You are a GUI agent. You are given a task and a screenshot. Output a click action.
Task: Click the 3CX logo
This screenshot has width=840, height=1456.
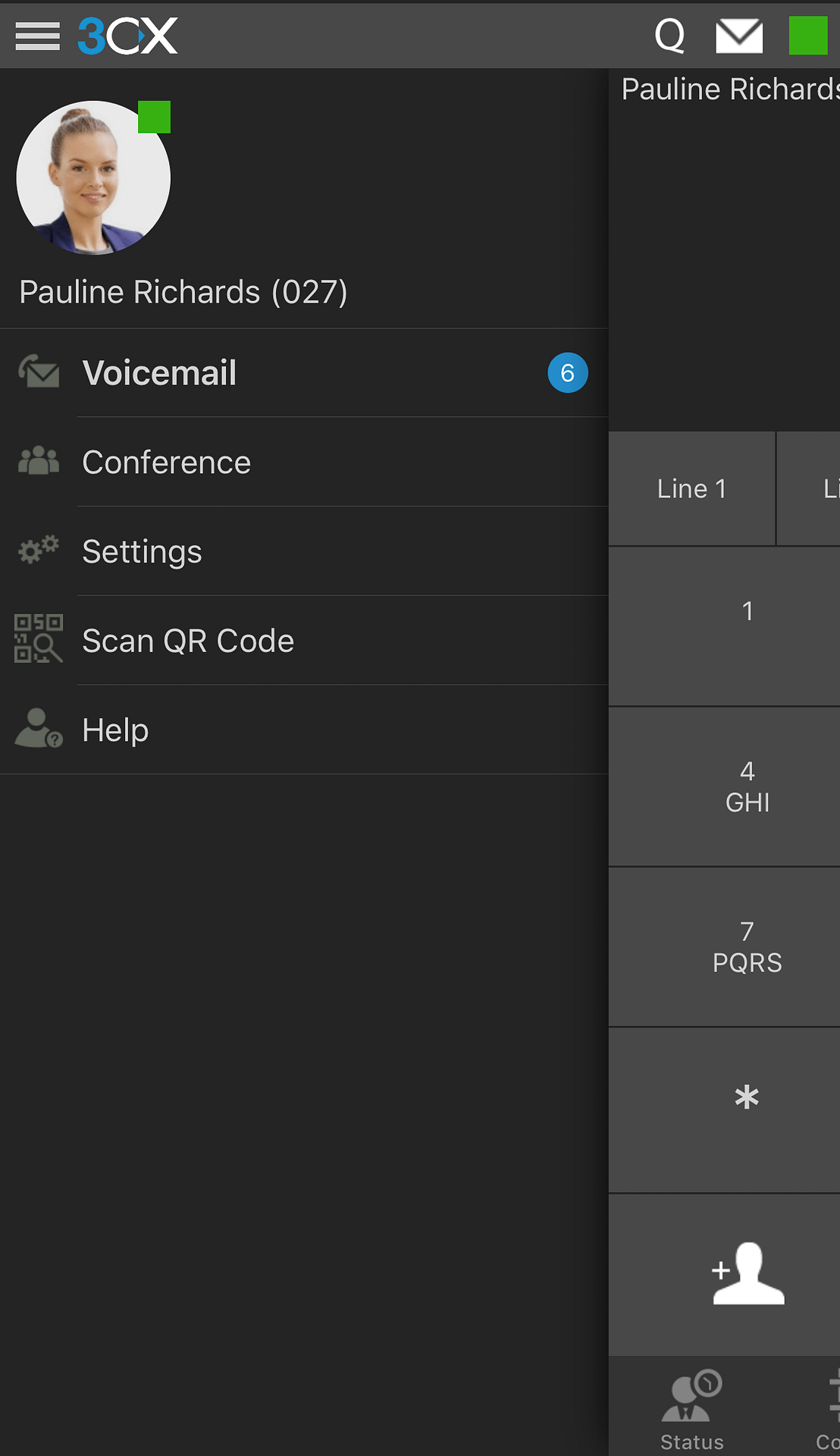click(128, 36)
